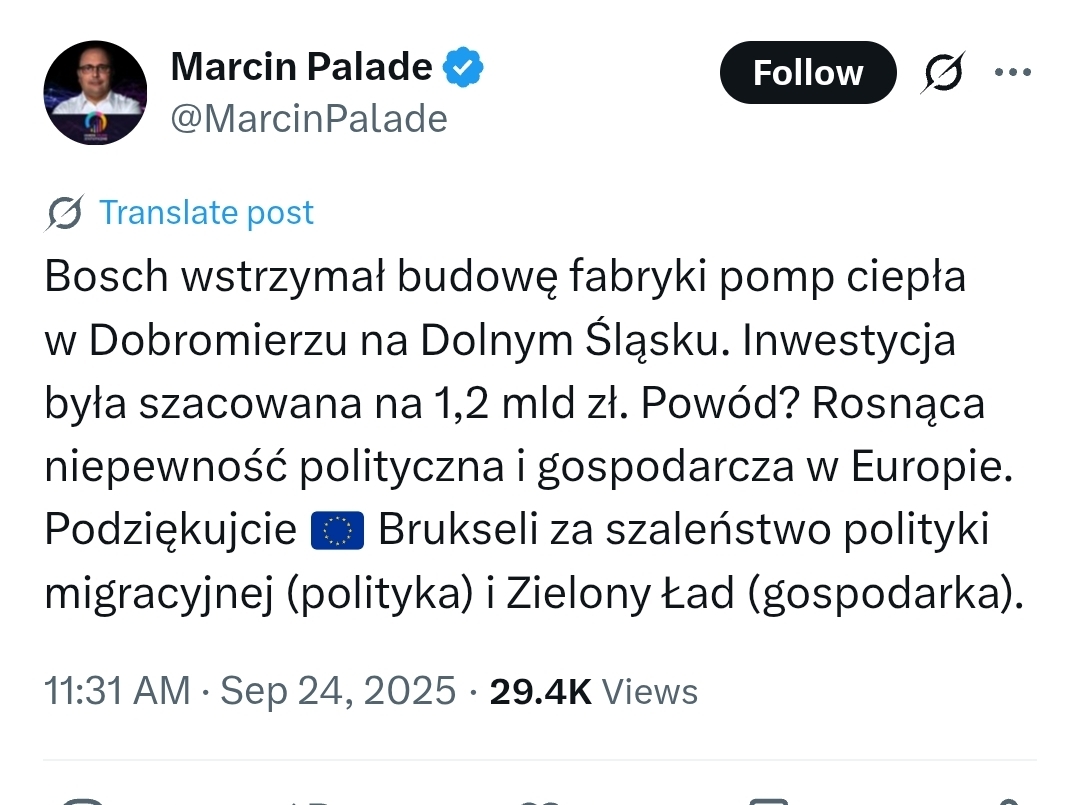Image resolution: width=1080 pixels, height=805 pixels.
Task: Click the Marcin Palade display name
Action: 301,67
